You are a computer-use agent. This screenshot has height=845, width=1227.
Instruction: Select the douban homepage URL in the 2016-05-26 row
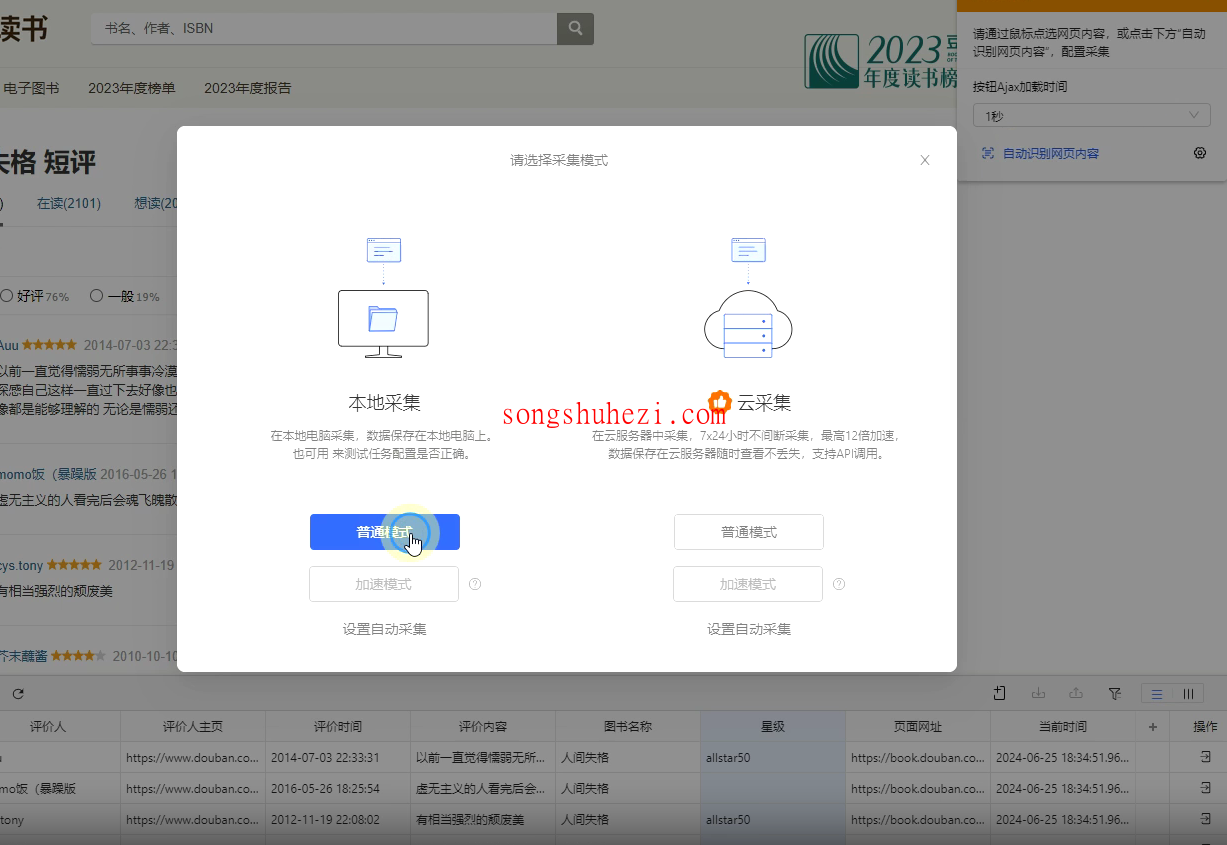coord(193,789)
